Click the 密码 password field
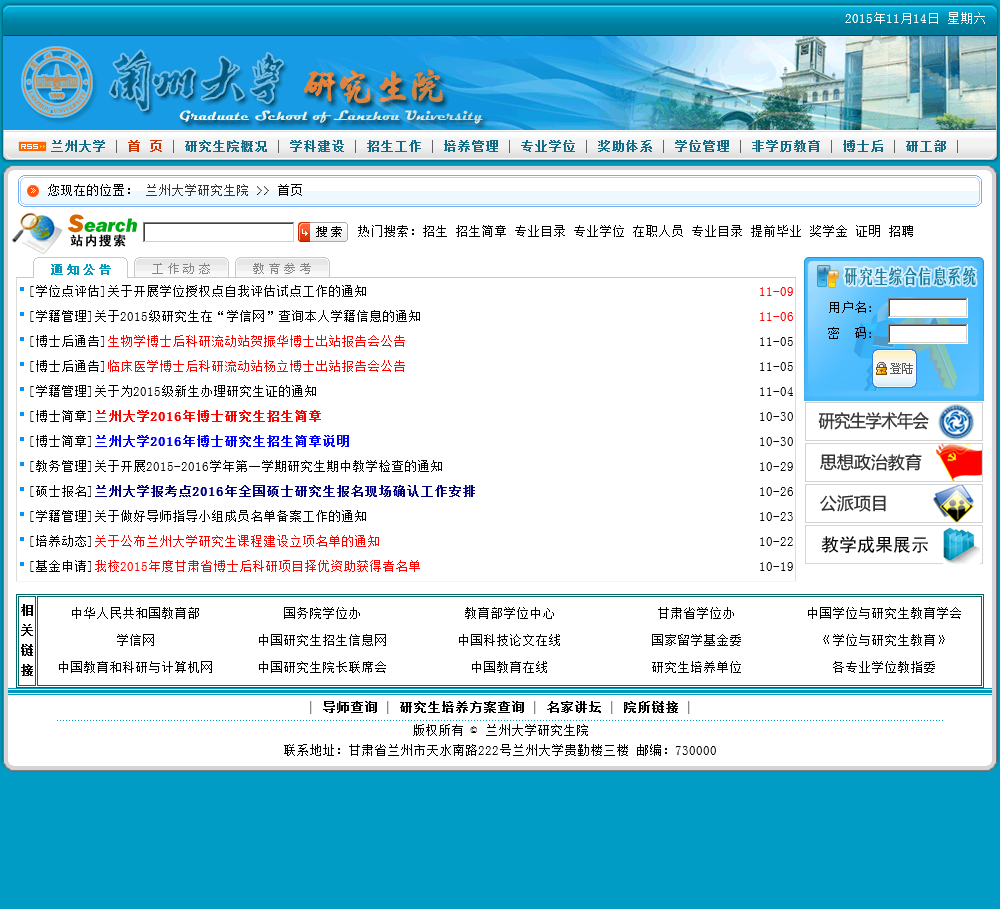 (928, 334)
